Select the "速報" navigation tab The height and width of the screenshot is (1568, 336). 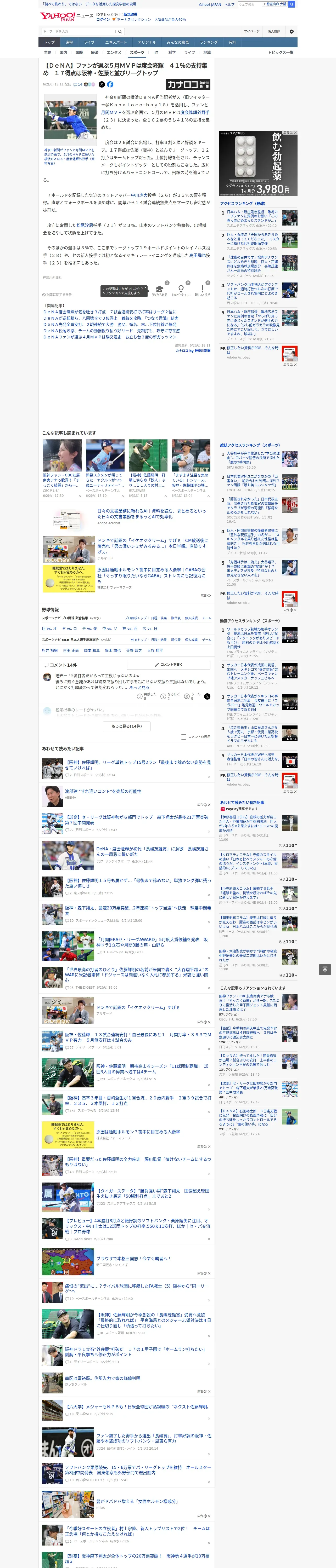[69, 42]
